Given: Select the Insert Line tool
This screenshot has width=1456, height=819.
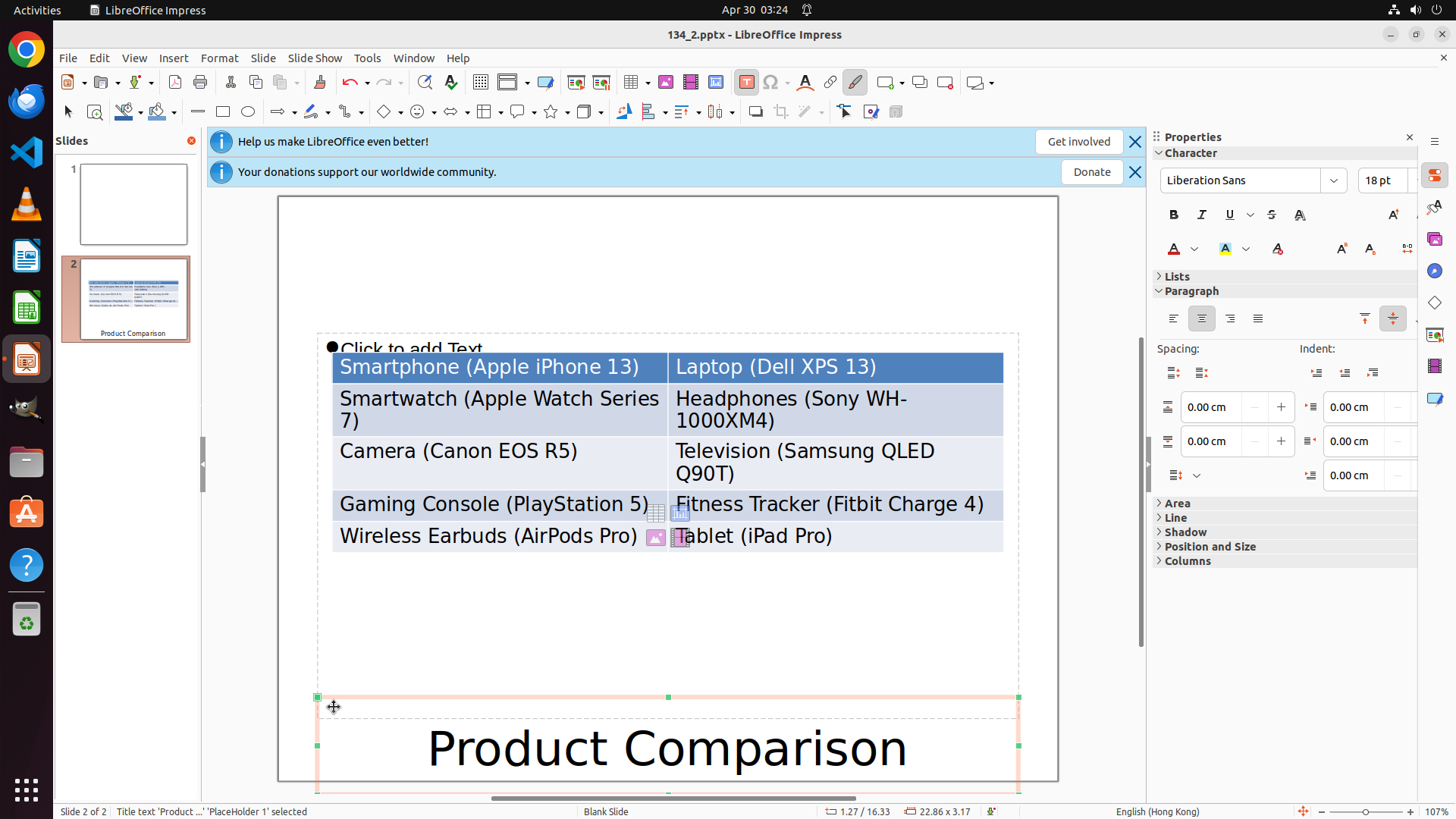Looking at the screenshot, I should [198, 112].
